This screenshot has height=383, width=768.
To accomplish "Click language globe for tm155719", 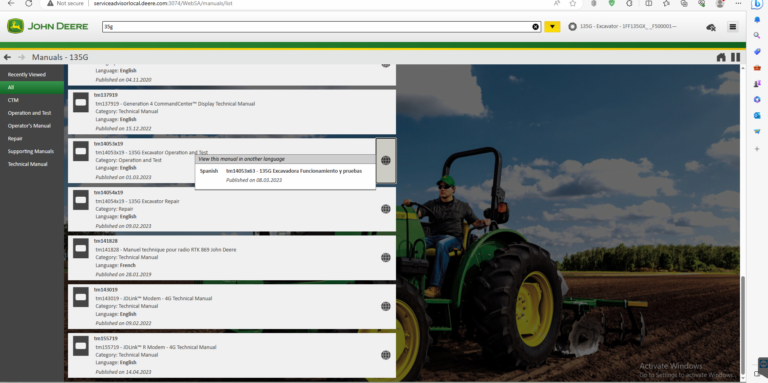I will 386,355.
